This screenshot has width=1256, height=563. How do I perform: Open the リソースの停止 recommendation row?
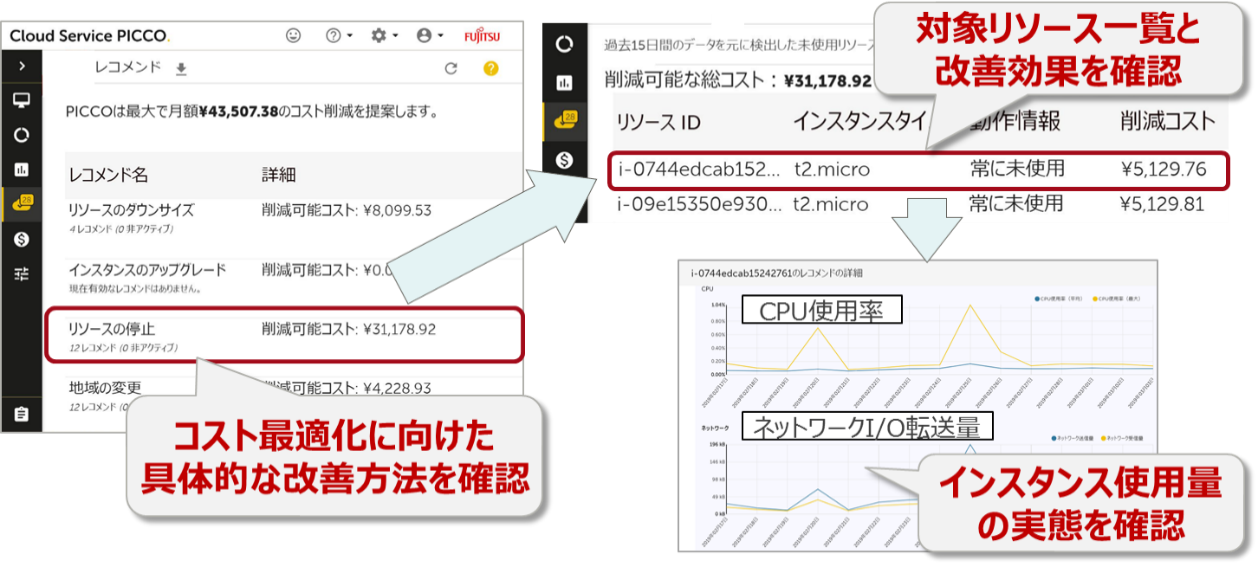point(285,335)
